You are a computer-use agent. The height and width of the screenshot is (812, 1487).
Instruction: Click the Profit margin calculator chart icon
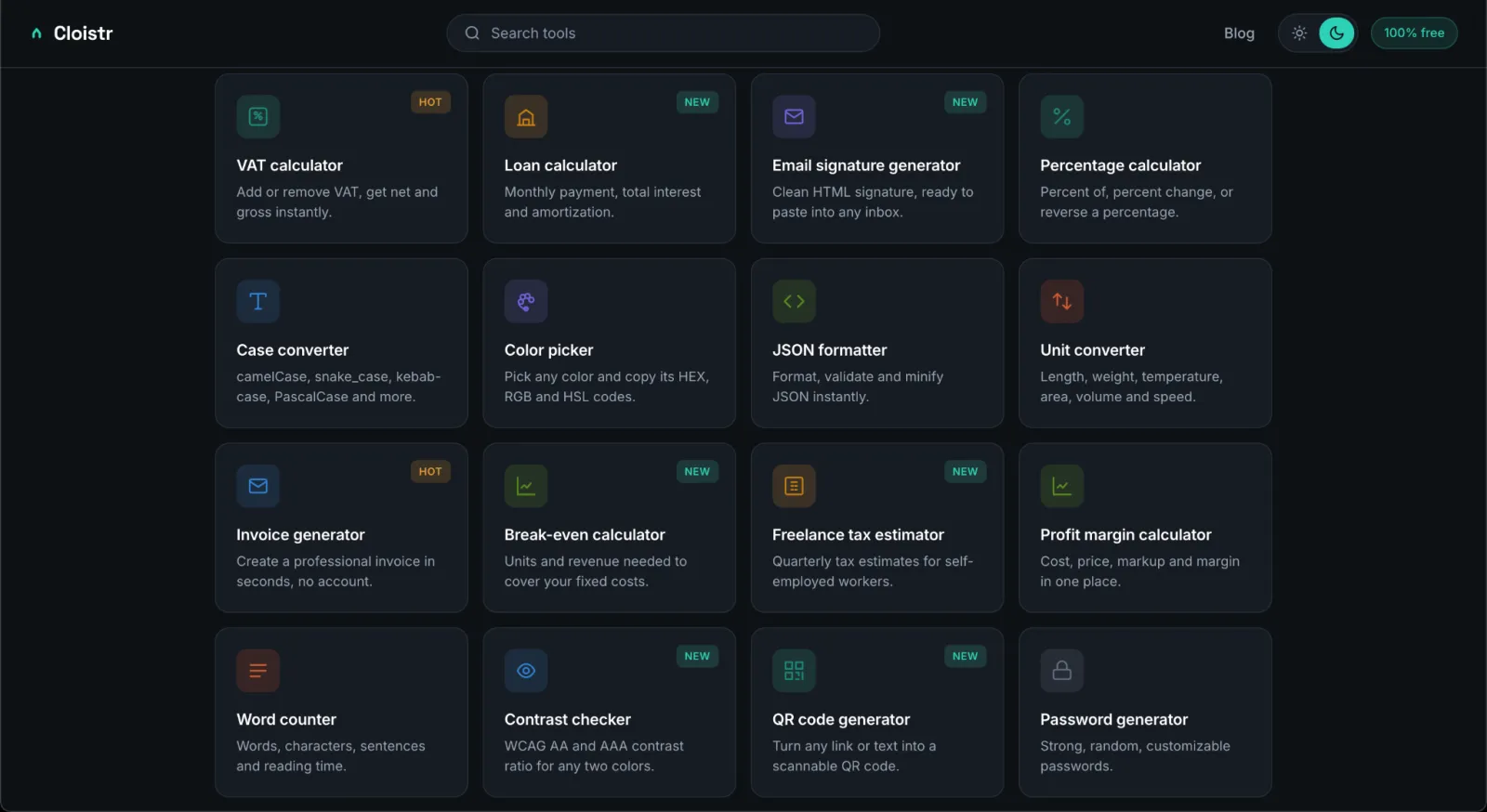(x=1062, y=486)
